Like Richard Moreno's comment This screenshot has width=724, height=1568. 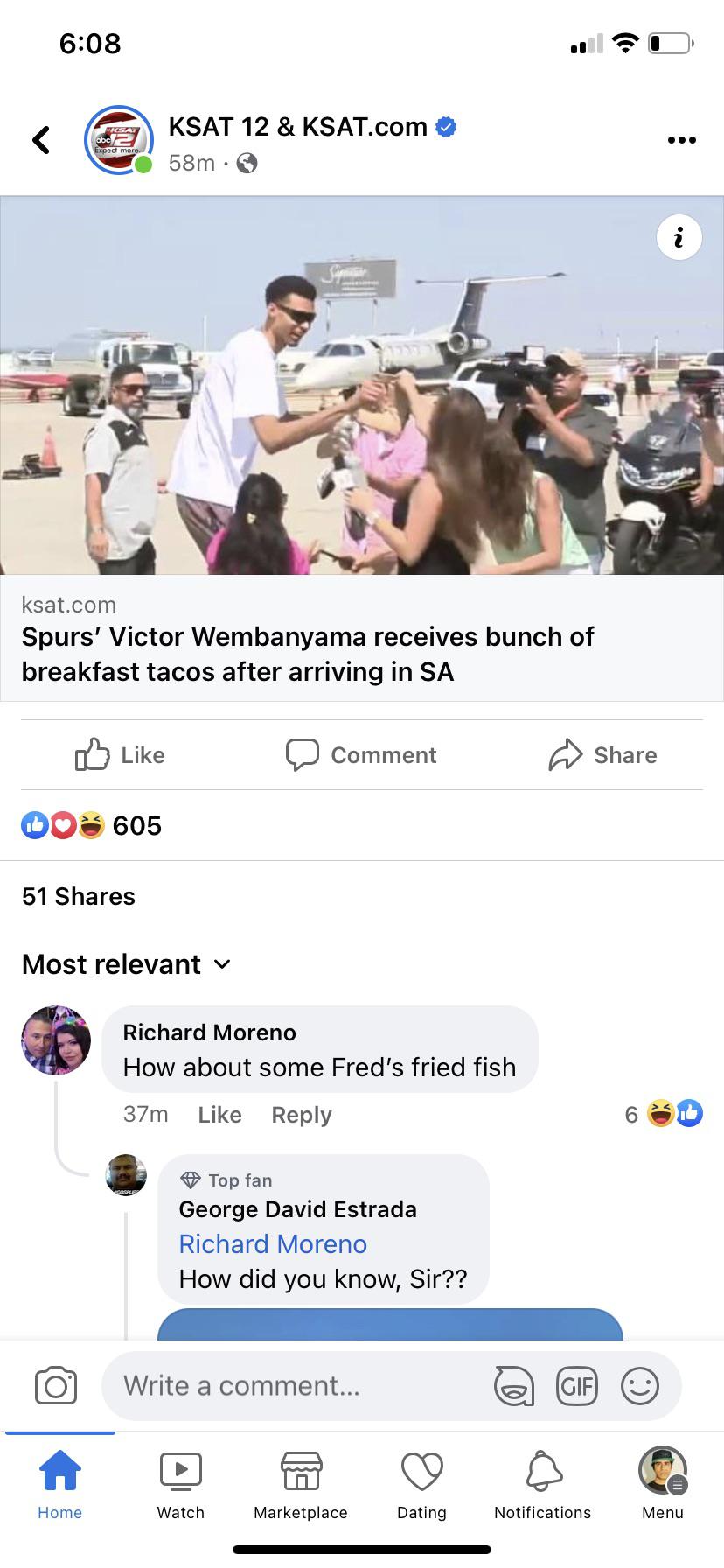[x=219, y=1115]
